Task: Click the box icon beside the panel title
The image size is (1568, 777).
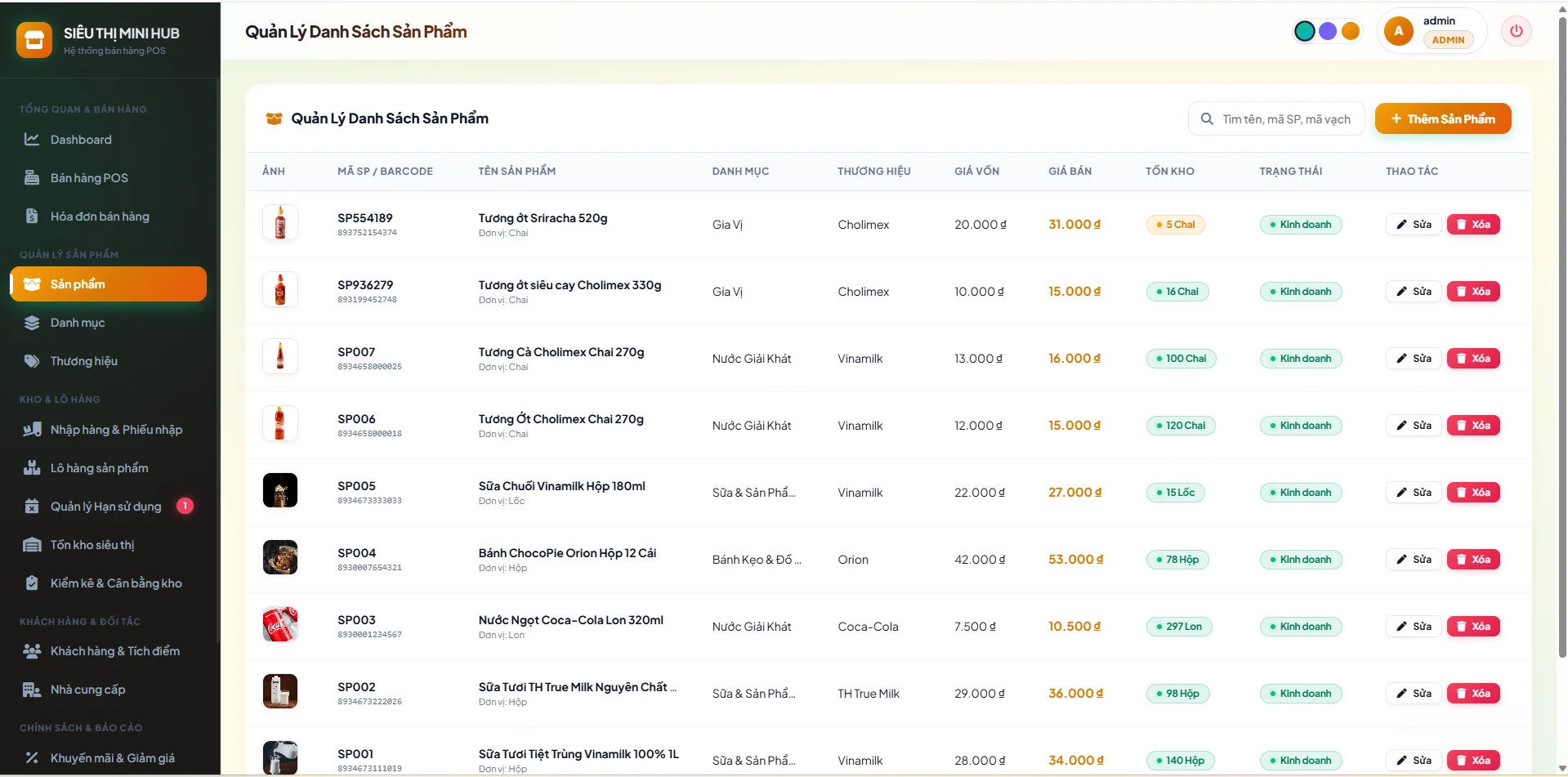Action: pyautogui.click(x=274, y=119)
